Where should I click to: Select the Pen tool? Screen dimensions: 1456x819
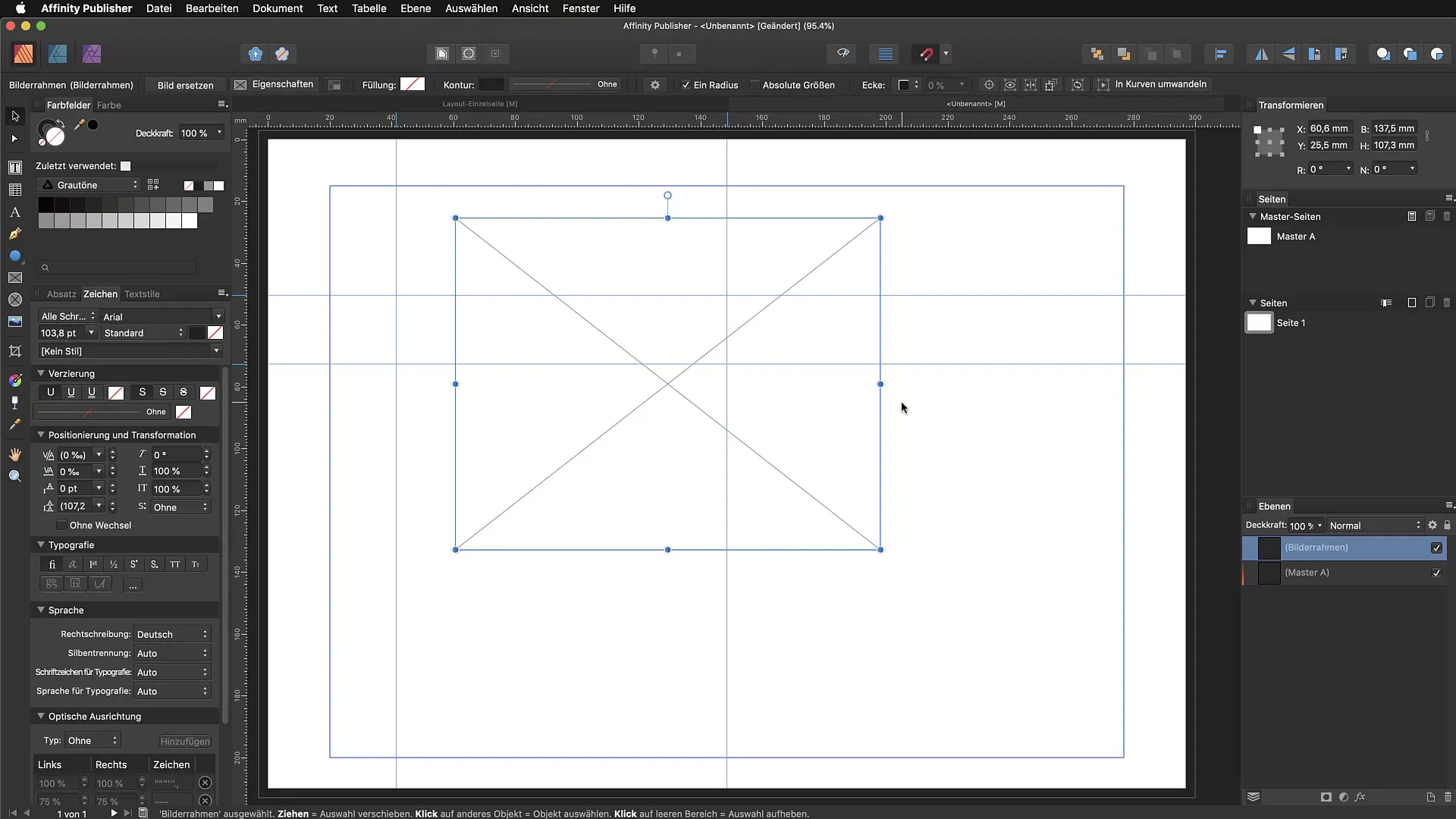point(15,234)
